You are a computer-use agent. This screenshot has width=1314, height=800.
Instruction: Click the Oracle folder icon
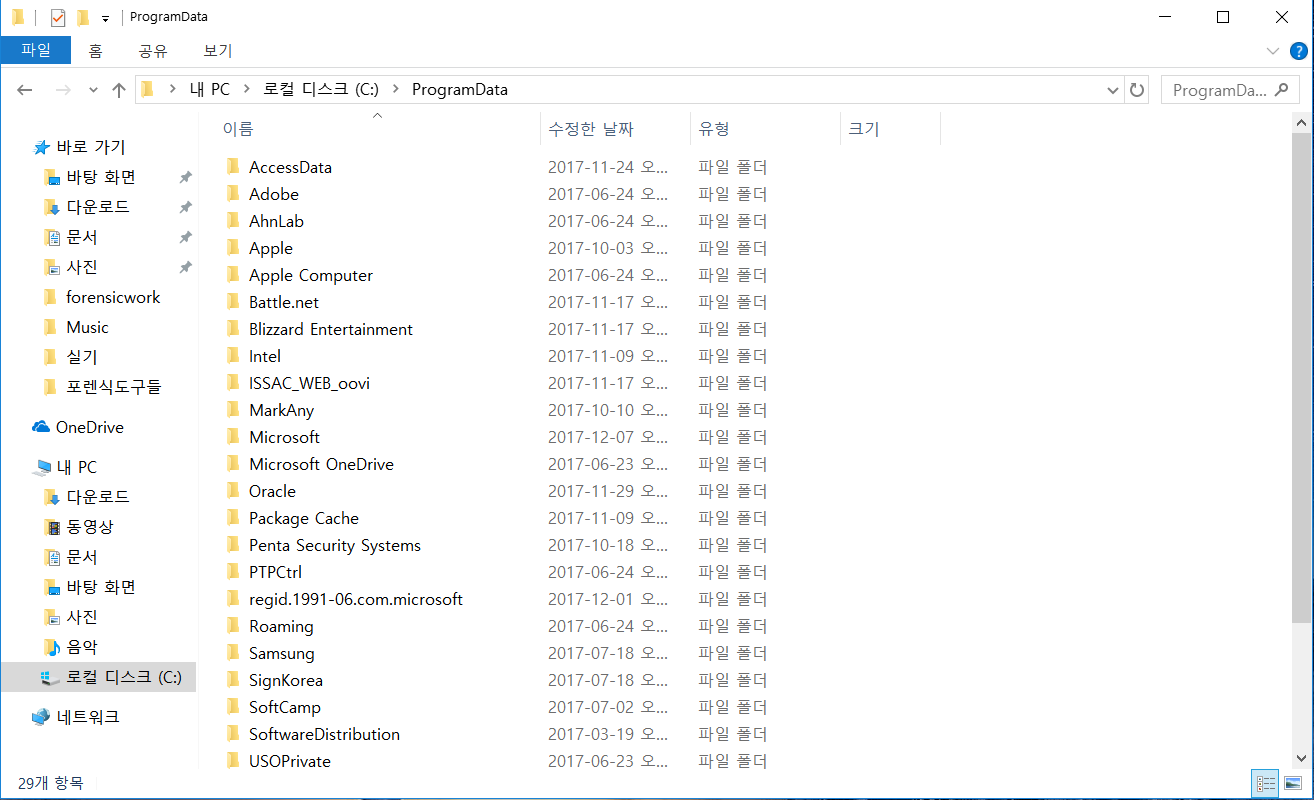(x=233, y=490)
